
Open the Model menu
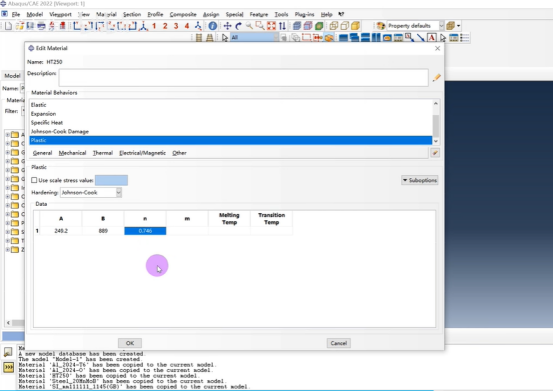[35, 14]
